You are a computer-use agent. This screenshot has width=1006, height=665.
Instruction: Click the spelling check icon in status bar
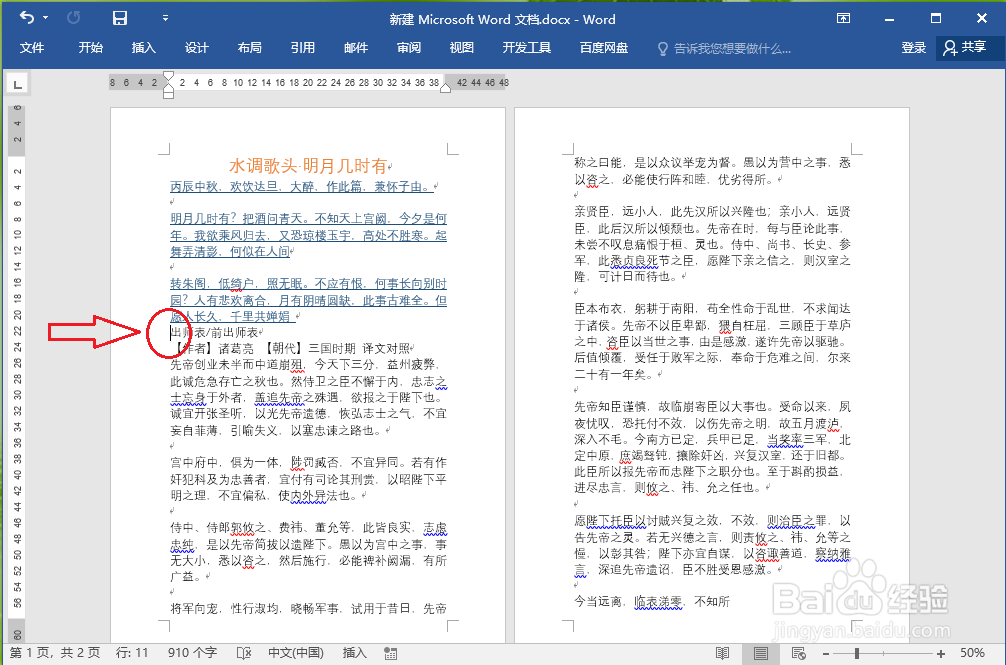(243, 652)
